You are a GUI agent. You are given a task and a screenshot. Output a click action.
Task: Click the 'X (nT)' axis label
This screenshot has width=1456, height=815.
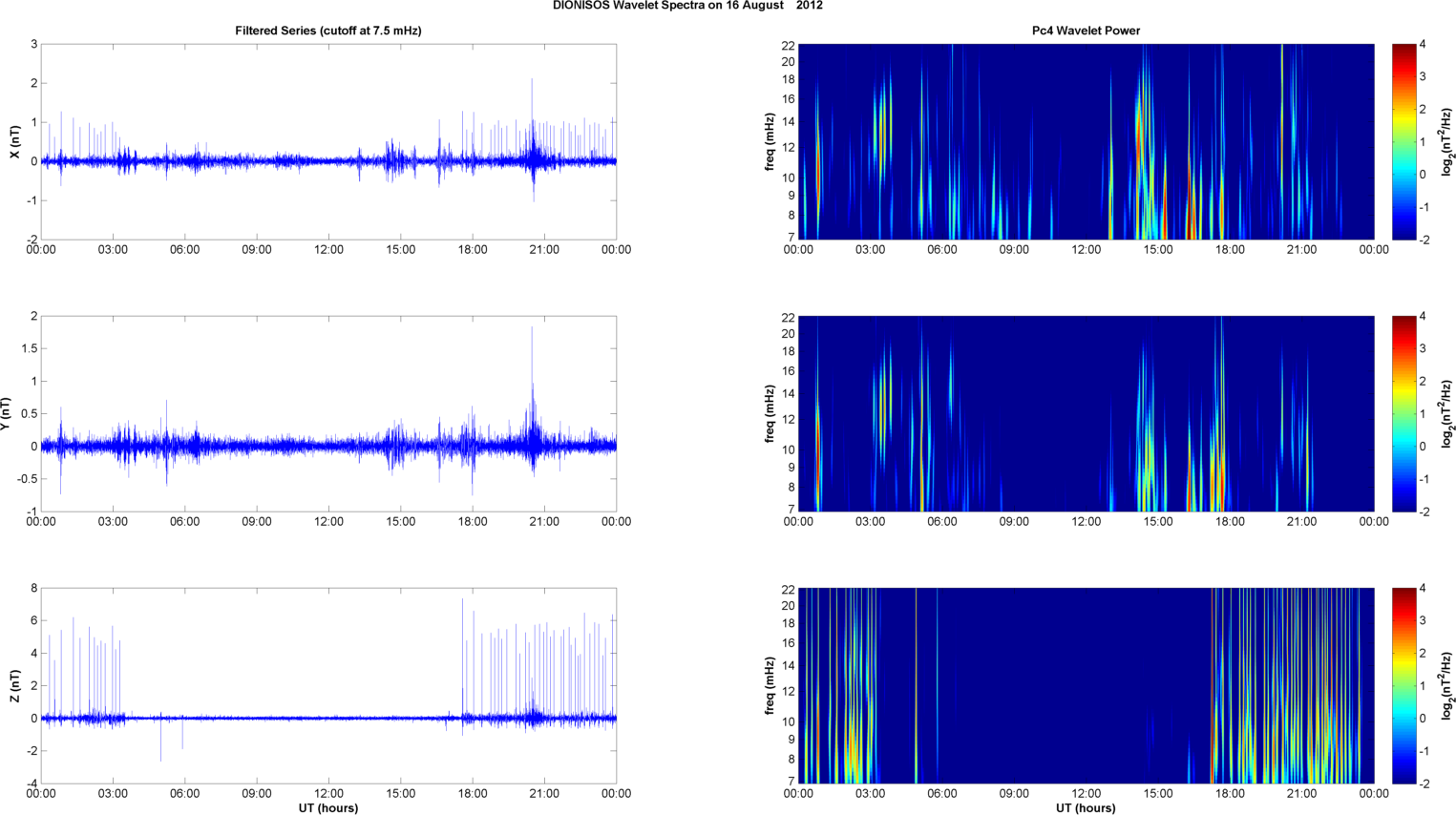(x=14, y=142)
